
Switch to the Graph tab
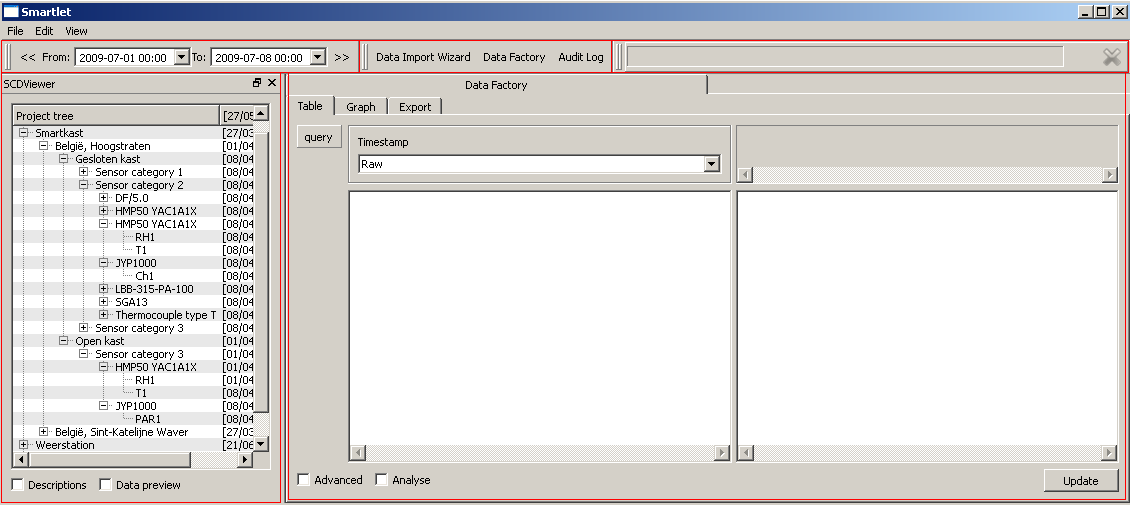pos(361,107)
